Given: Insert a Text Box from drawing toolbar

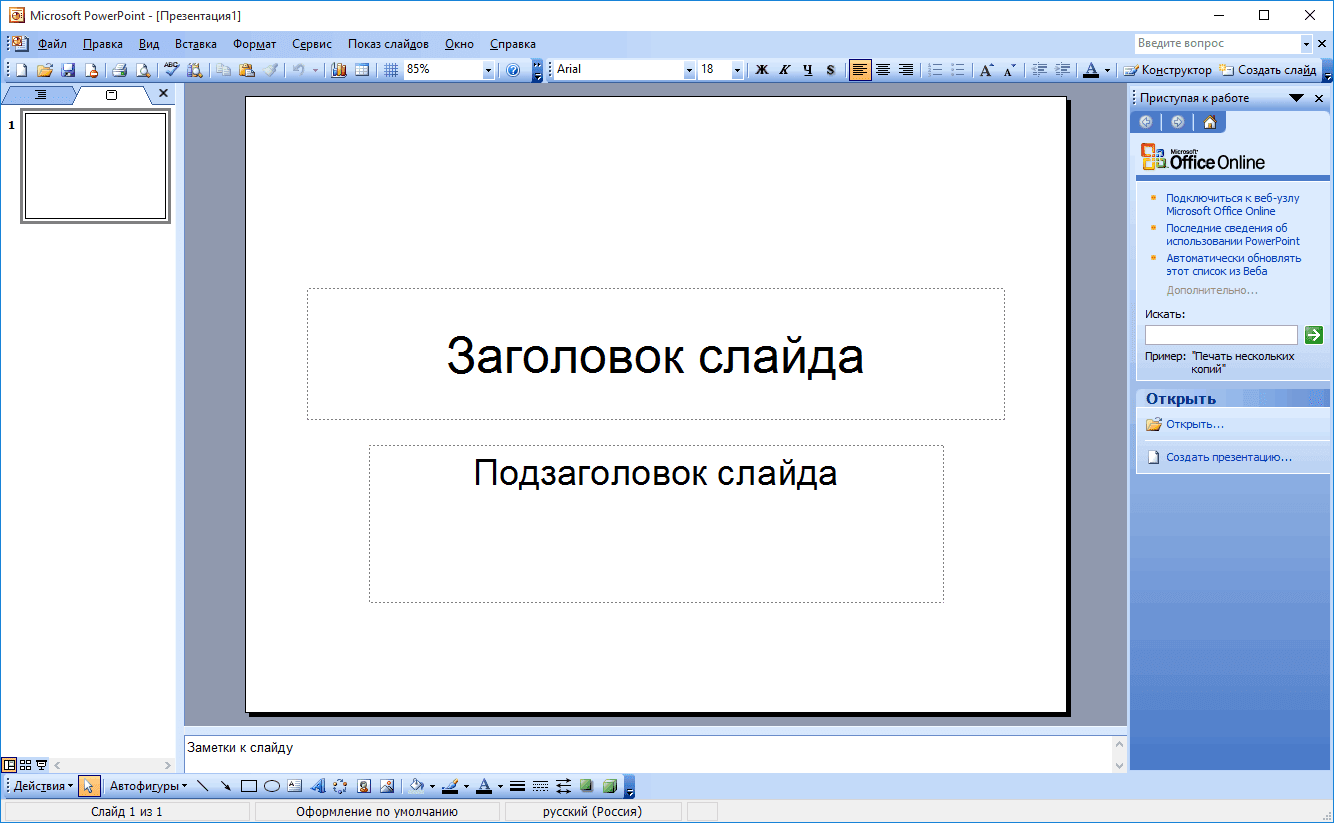Looking at the screenshot, I should tap(294, 786).
